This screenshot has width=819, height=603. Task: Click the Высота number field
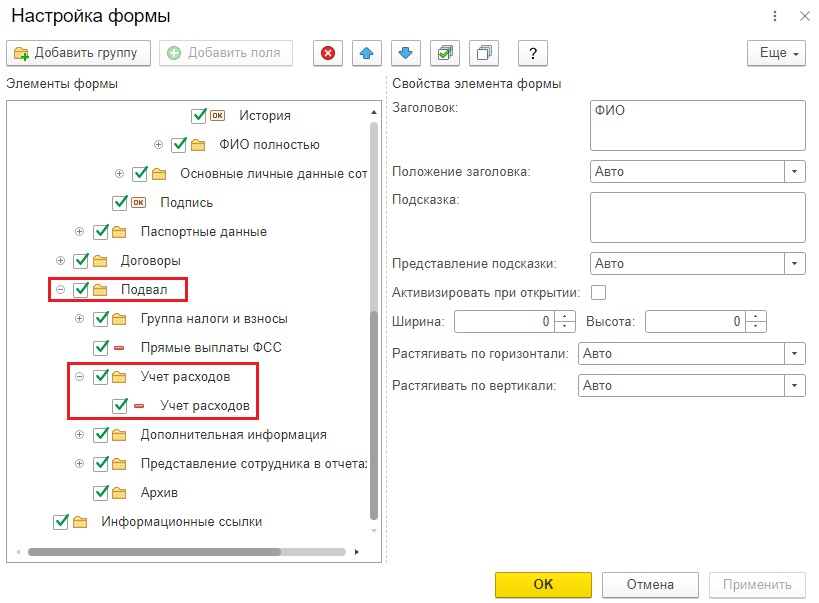(x=696, y=321)
